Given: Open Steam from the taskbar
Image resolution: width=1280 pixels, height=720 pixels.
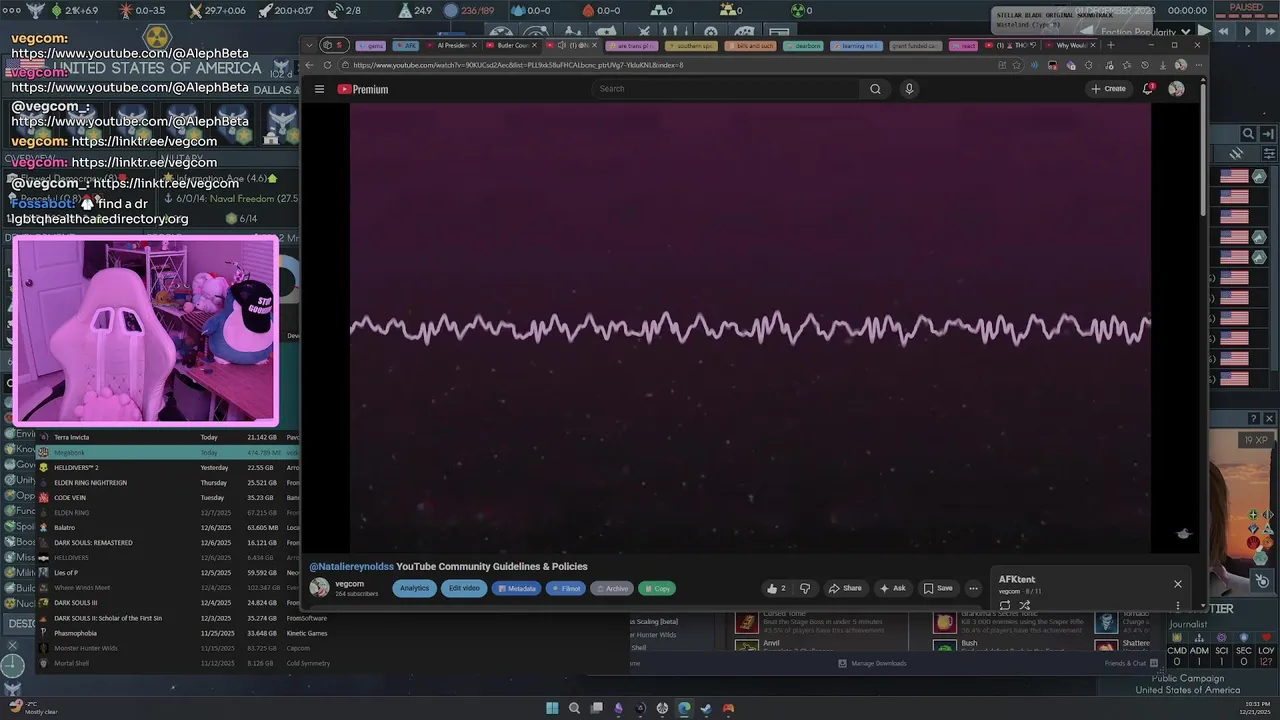Looking at the screenshot, I should tap(706, 708).
